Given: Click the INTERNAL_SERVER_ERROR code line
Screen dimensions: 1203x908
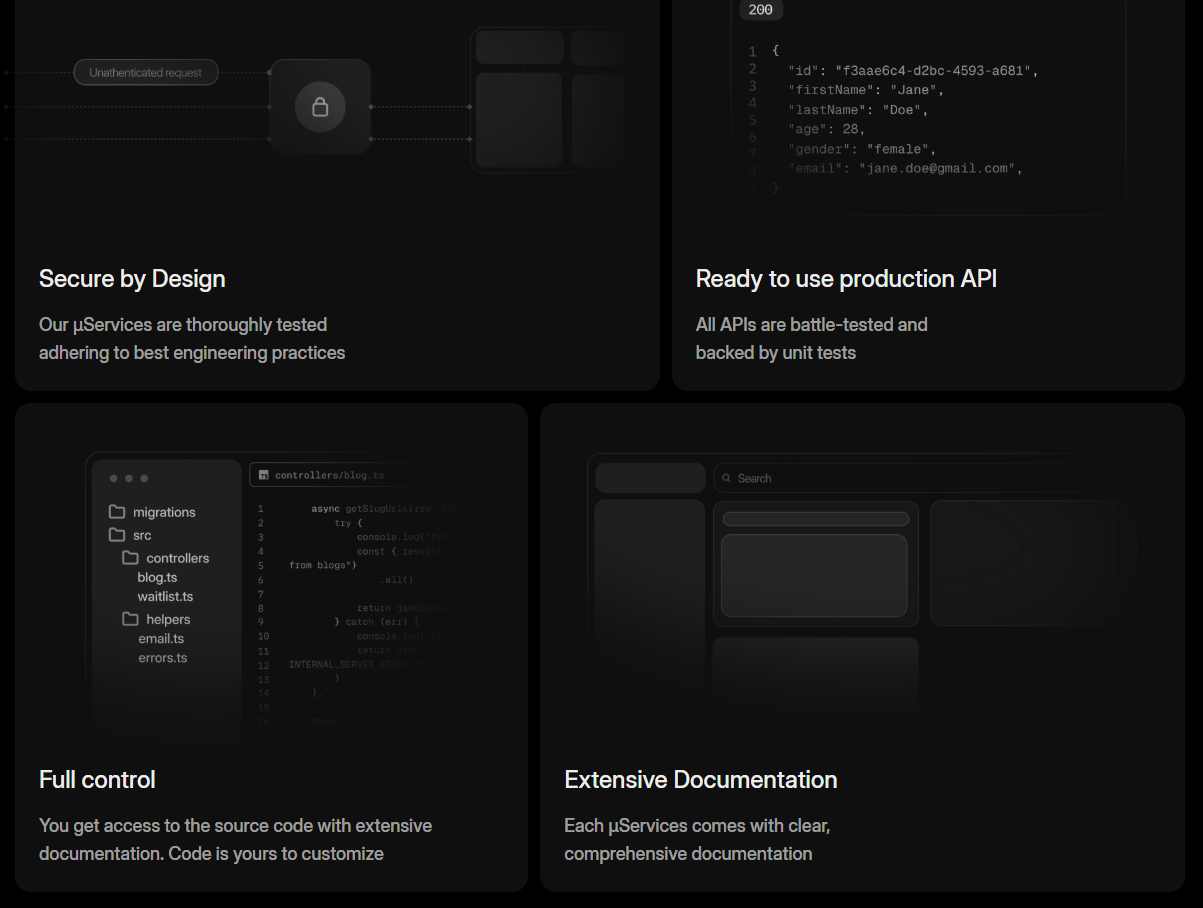Looking at the screenshot, I should tap(364, 664).
